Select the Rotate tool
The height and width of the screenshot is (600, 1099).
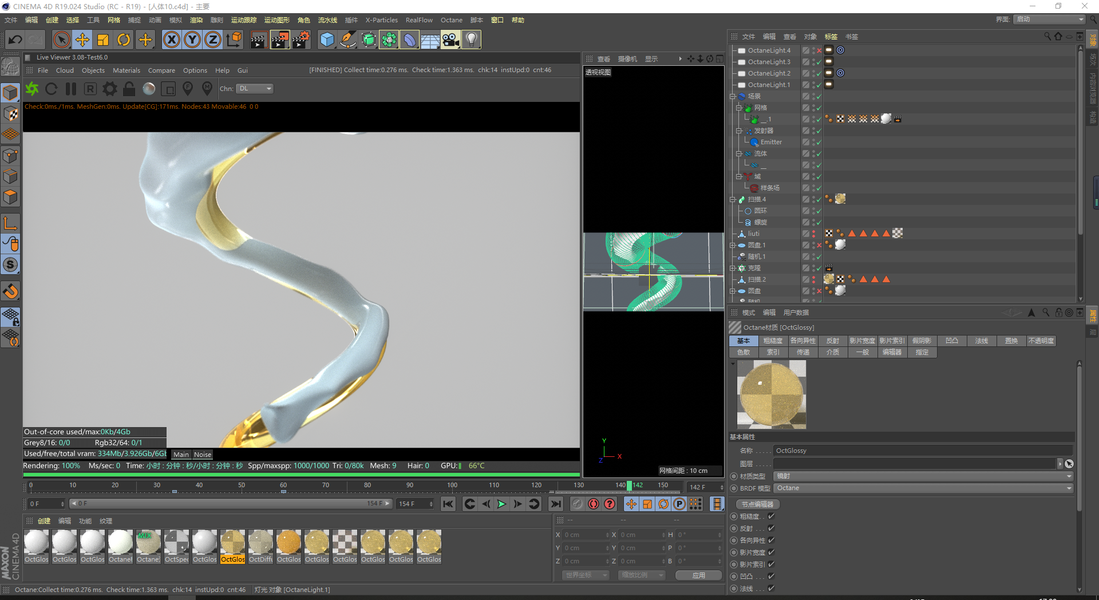pyautogui.click(x=124, y=40)
